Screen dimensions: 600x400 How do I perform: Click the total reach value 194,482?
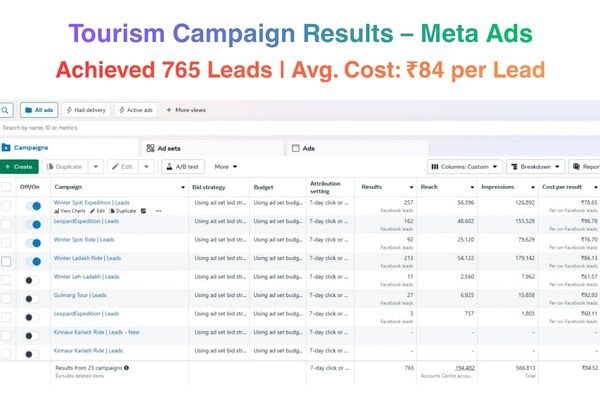pyautogui.click(x=465, y=368)
